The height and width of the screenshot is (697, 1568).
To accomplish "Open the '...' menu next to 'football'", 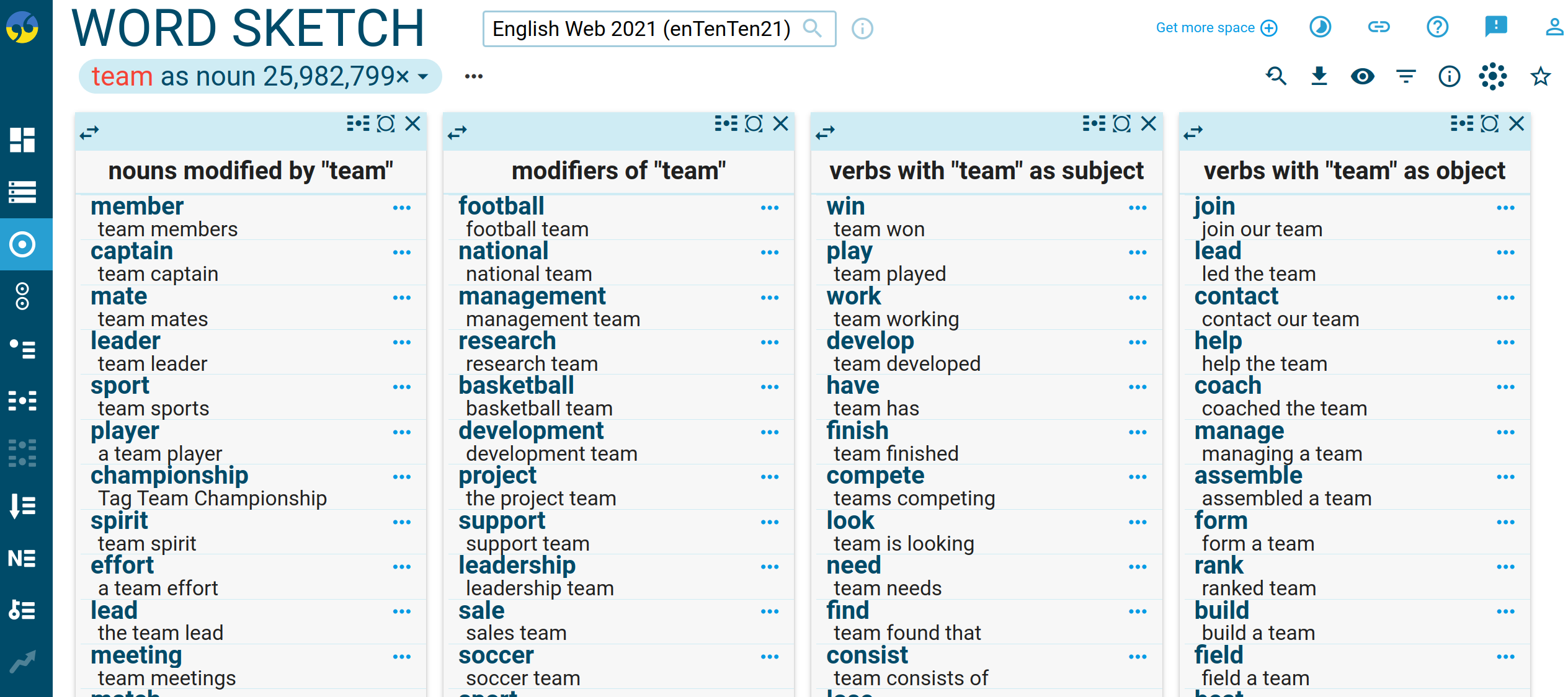I will 769,208.
